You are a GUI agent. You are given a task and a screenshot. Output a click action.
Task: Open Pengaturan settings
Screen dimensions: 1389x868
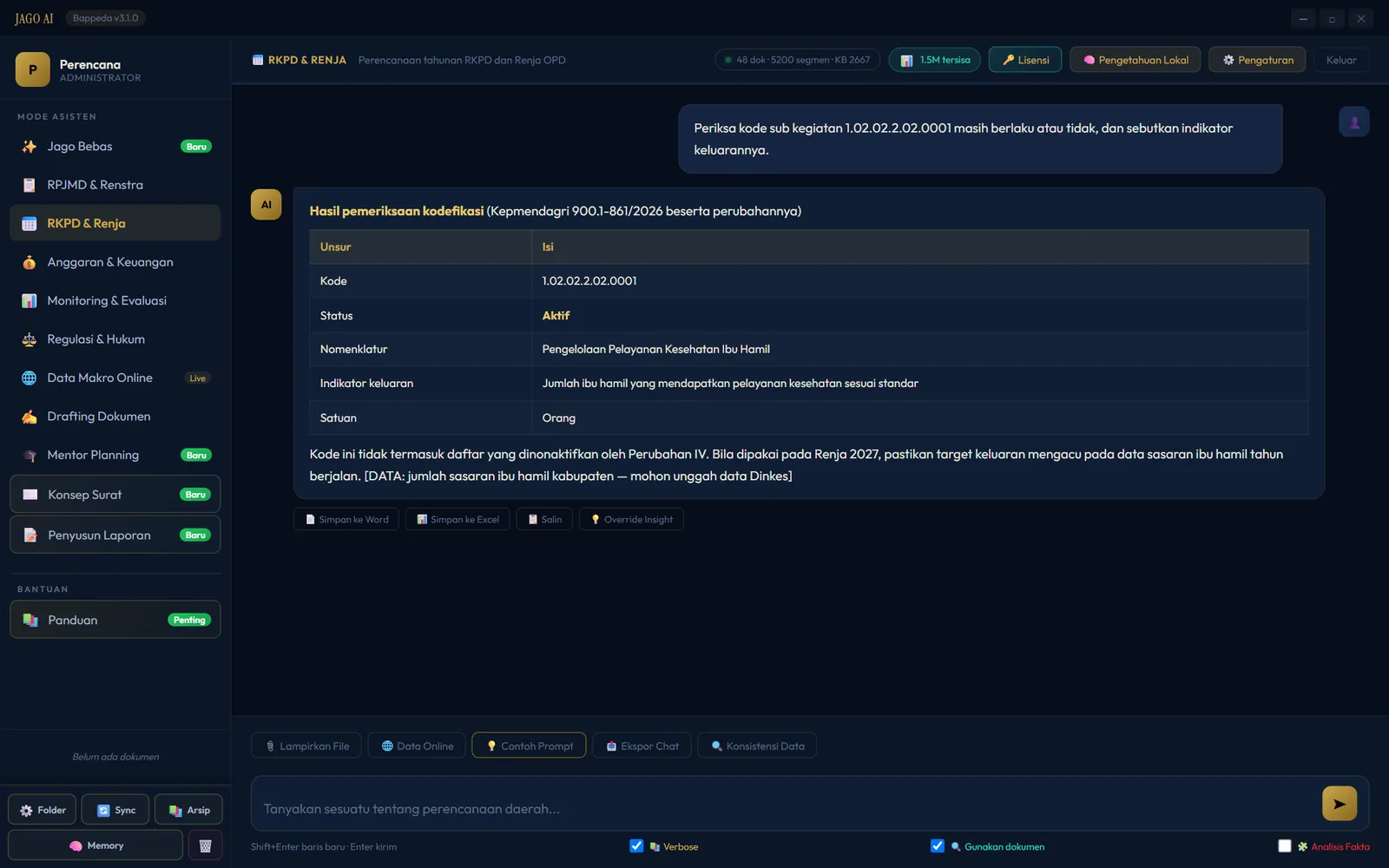click(1257, 60)
